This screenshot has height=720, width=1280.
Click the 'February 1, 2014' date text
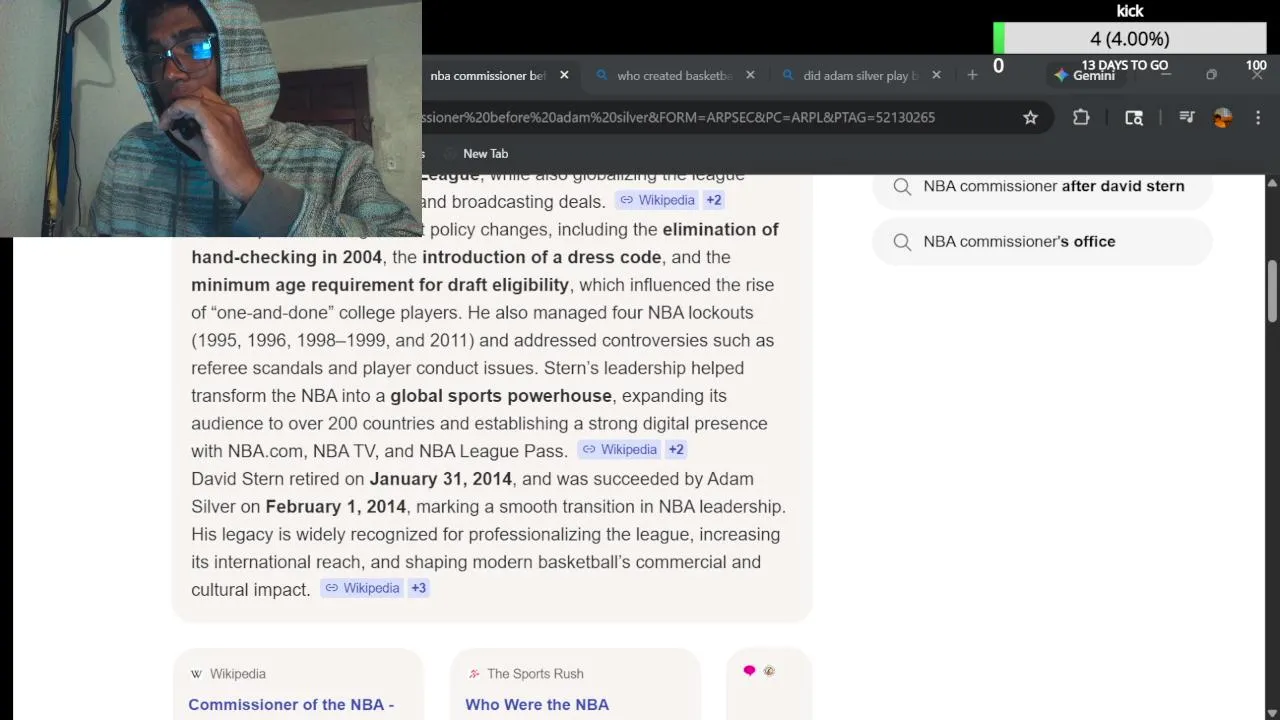pyautogui.click(x=336, y=507)
